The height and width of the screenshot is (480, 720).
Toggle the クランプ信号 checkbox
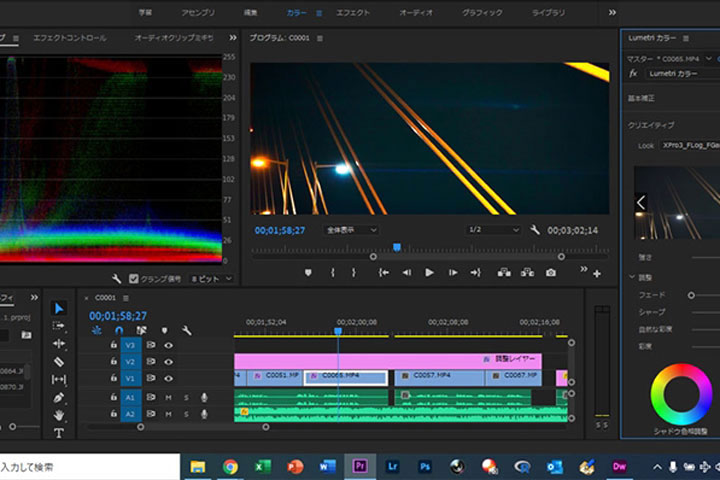coord(134,278)
